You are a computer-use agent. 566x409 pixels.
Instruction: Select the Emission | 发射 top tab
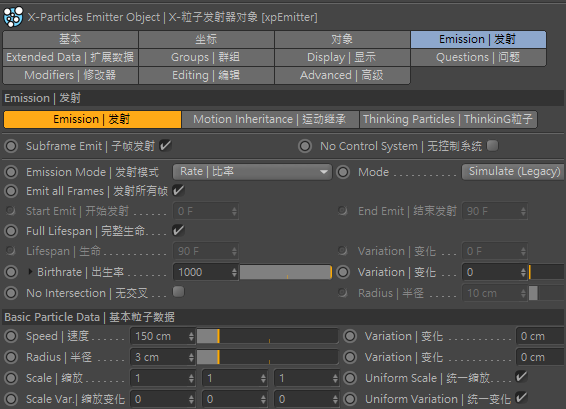pyautogui.click(x=478, y=39)
